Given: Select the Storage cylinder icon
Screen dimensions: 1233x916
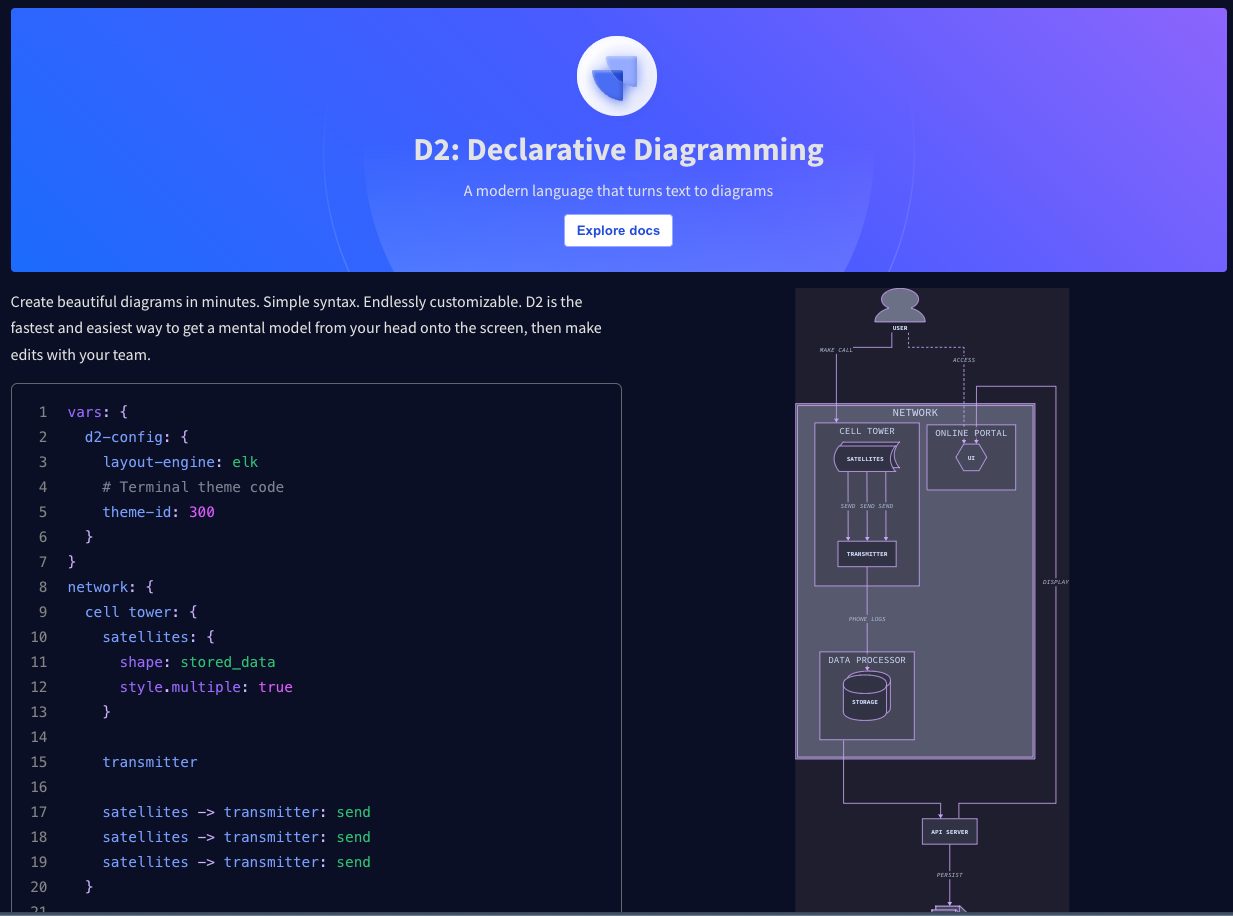Looking at the screenshot, I should tap(866, 698).
